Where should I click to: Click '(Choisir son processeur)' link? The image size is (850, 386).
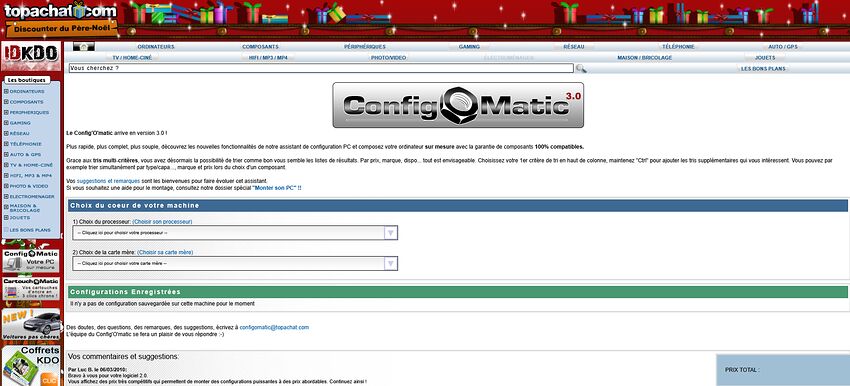pos(162,222)
